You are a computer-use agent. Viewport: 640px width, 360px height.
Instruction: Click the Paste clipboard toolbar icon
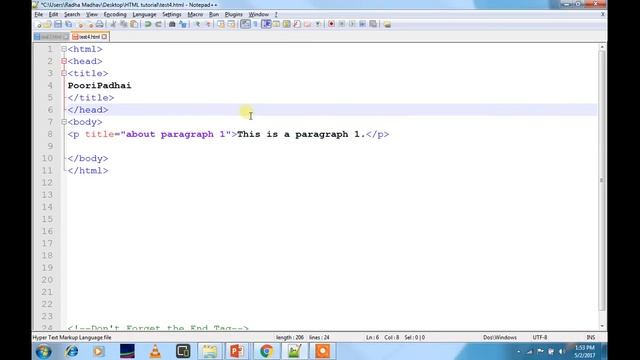134,24
